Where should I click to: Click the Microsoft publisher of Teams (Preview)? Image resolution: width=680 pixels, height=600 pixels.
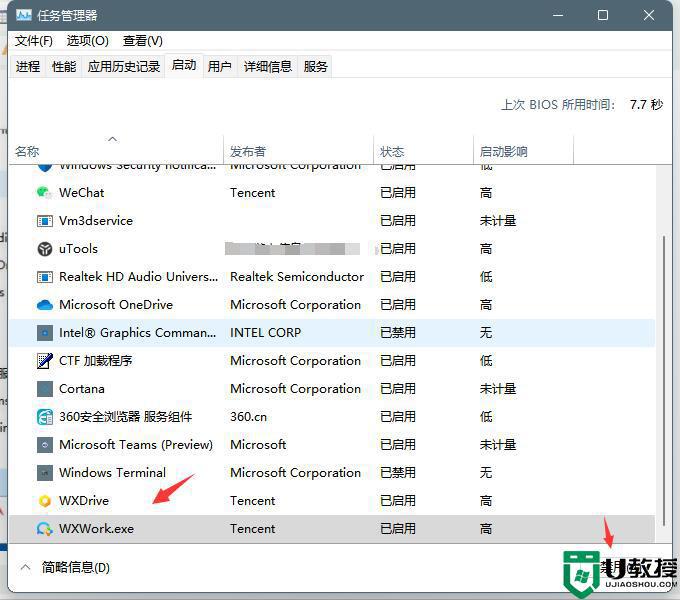pos(258,445)
